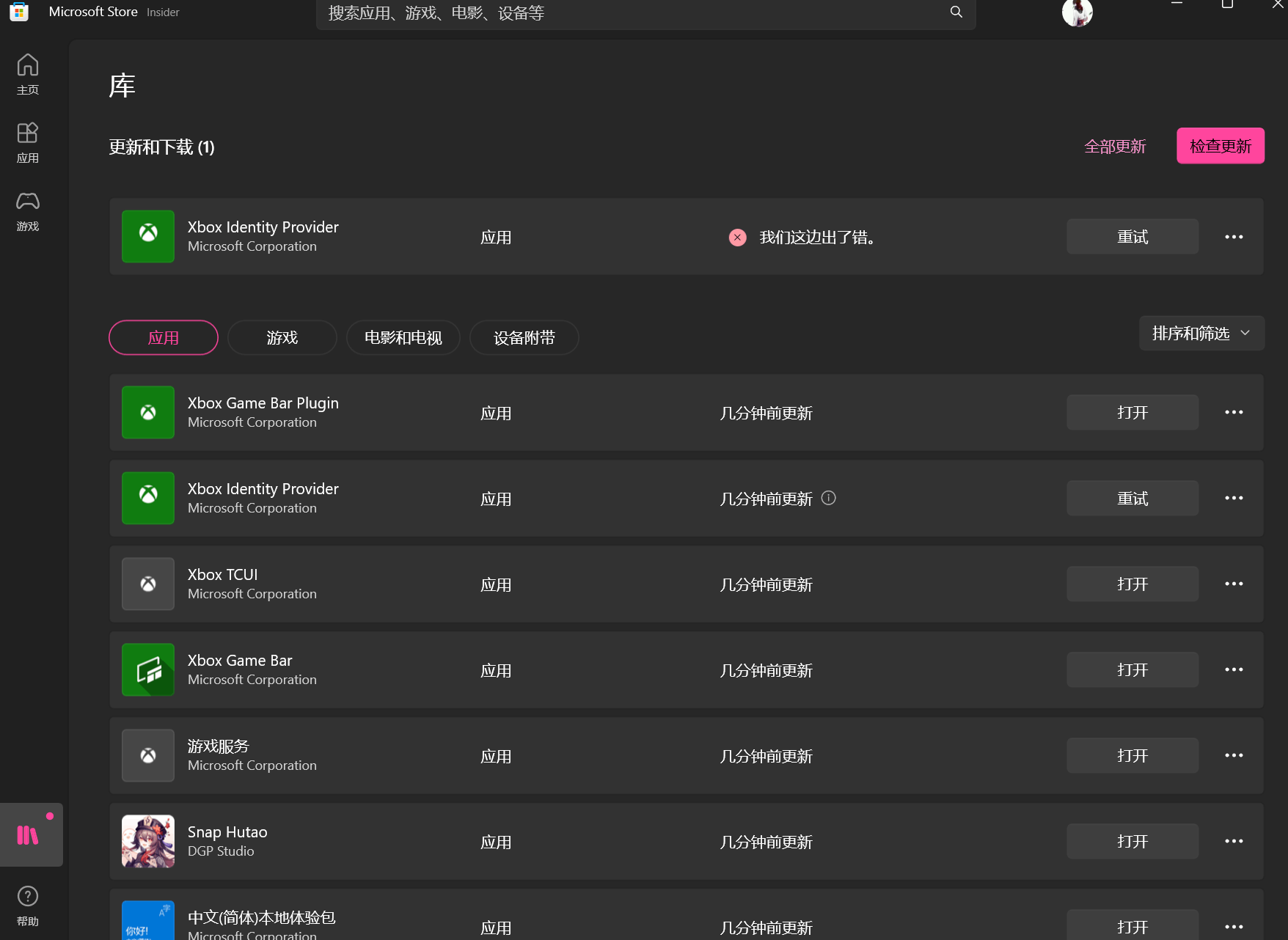Viewport: 1288px width, 940px height.
Task: Click the Xbox TCUI title text
Action: (222, 574)
